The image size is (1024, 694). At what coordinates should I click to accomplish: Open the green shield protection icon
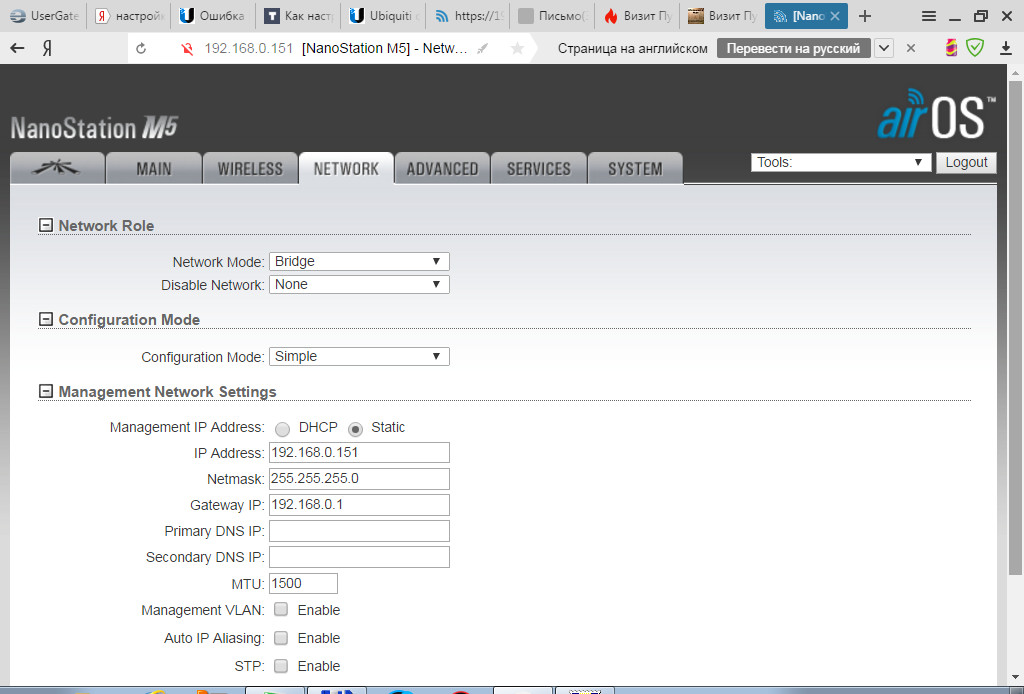975,48
